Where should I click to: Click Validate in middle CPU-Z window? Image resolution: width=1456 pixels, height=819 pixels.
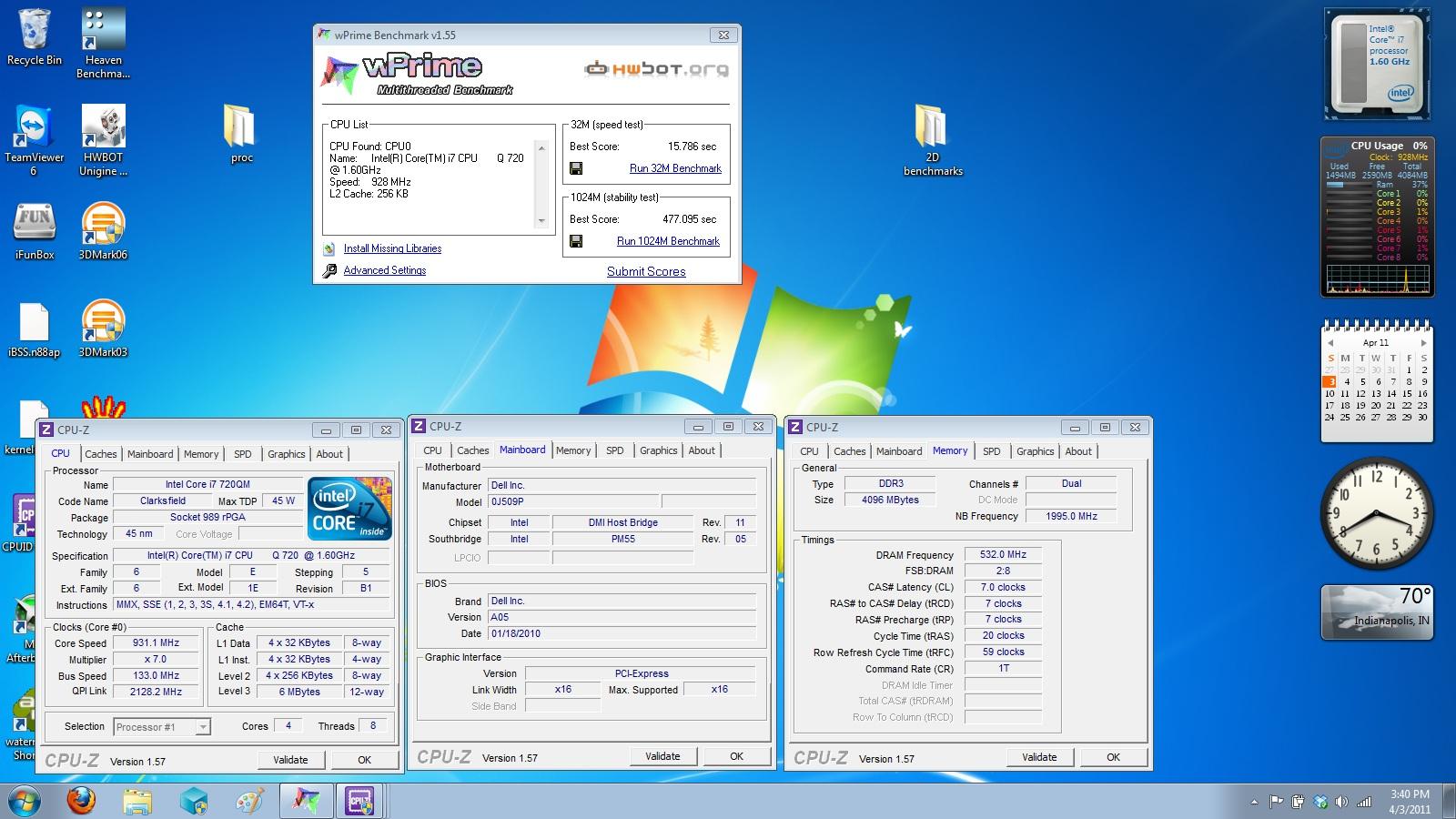[662, 756]
